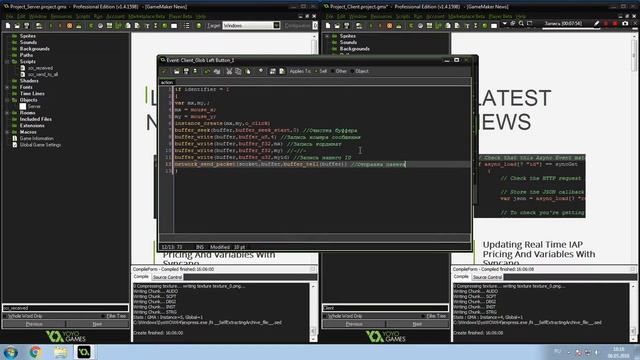Image resolution: width=640 pixels, height=360 pixels.
Task: Create a font with the T icon in Server window
Action: click(147, 26)
